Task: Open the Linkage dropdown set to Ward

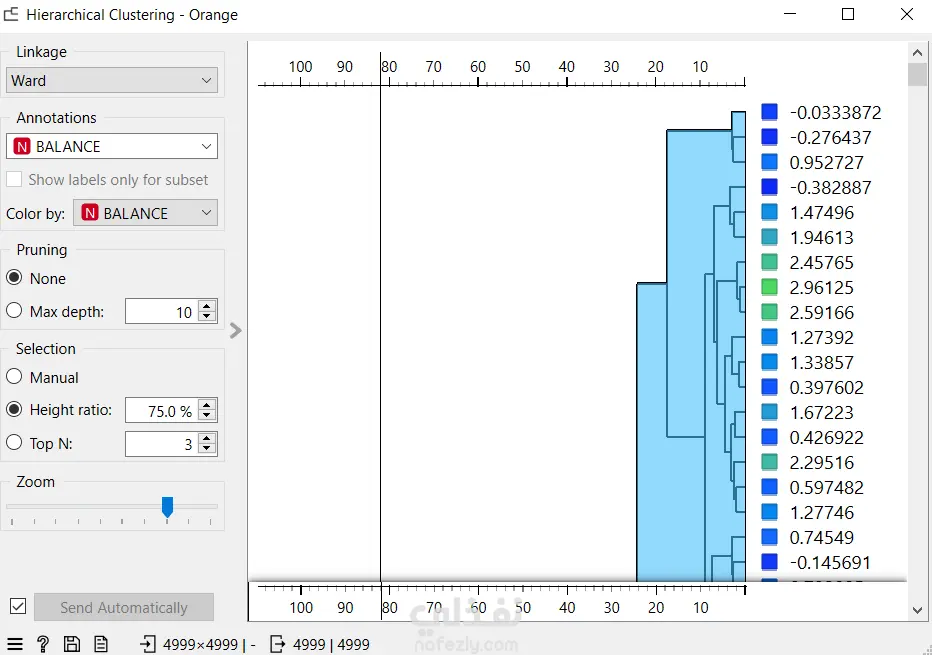Action: pos(112,80)
